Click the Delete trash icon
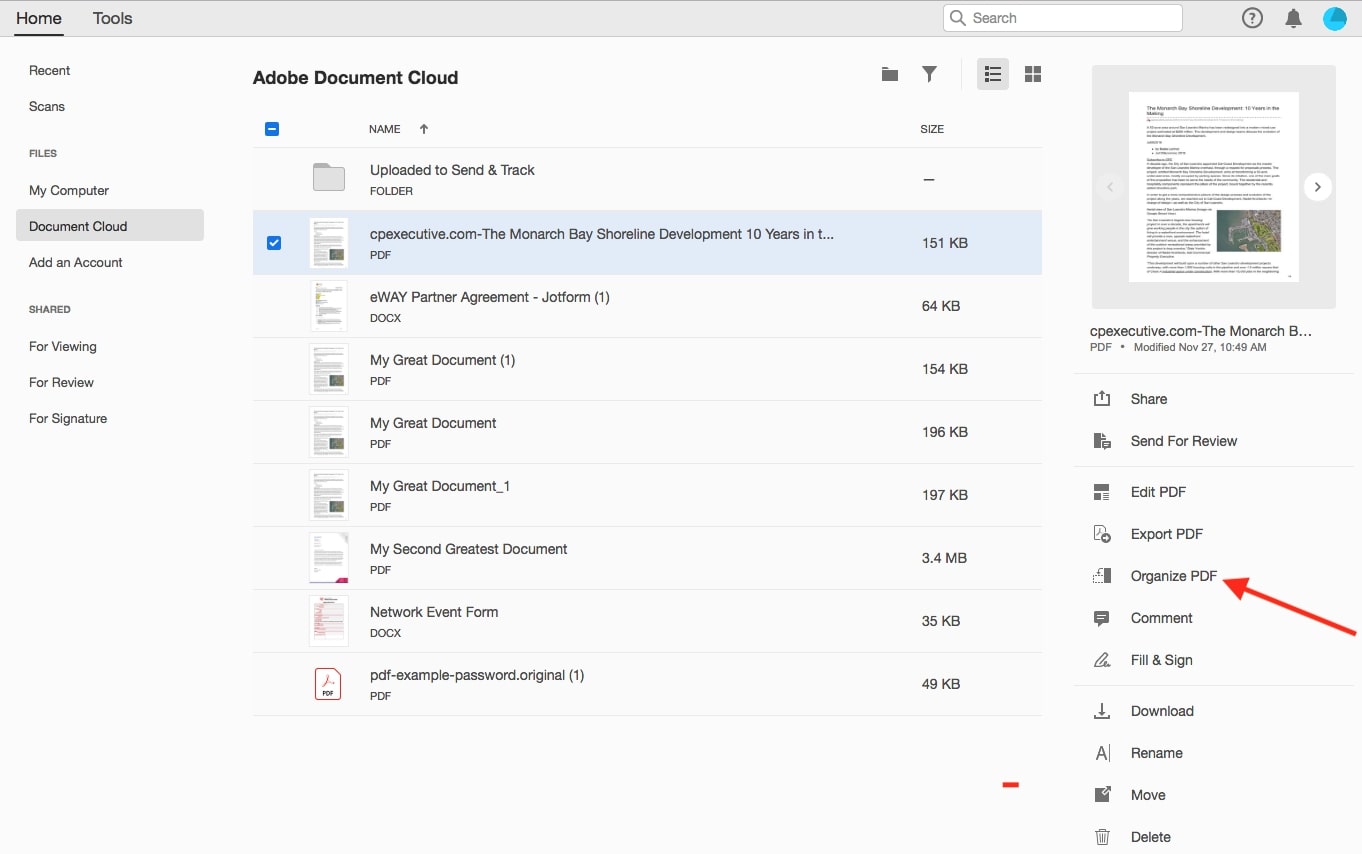 (1102, 837)
